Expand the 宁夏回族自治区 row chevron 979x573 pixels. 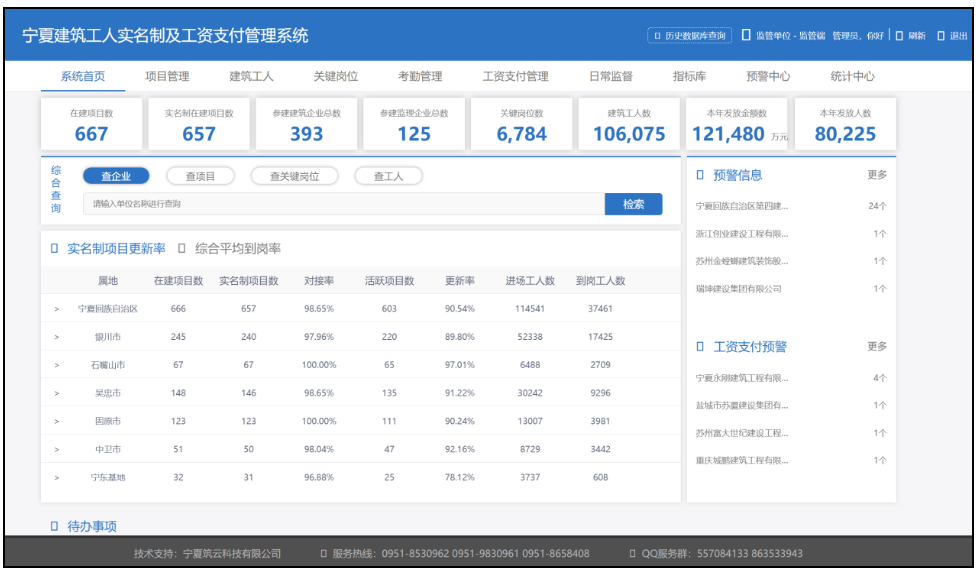point(57,309)
